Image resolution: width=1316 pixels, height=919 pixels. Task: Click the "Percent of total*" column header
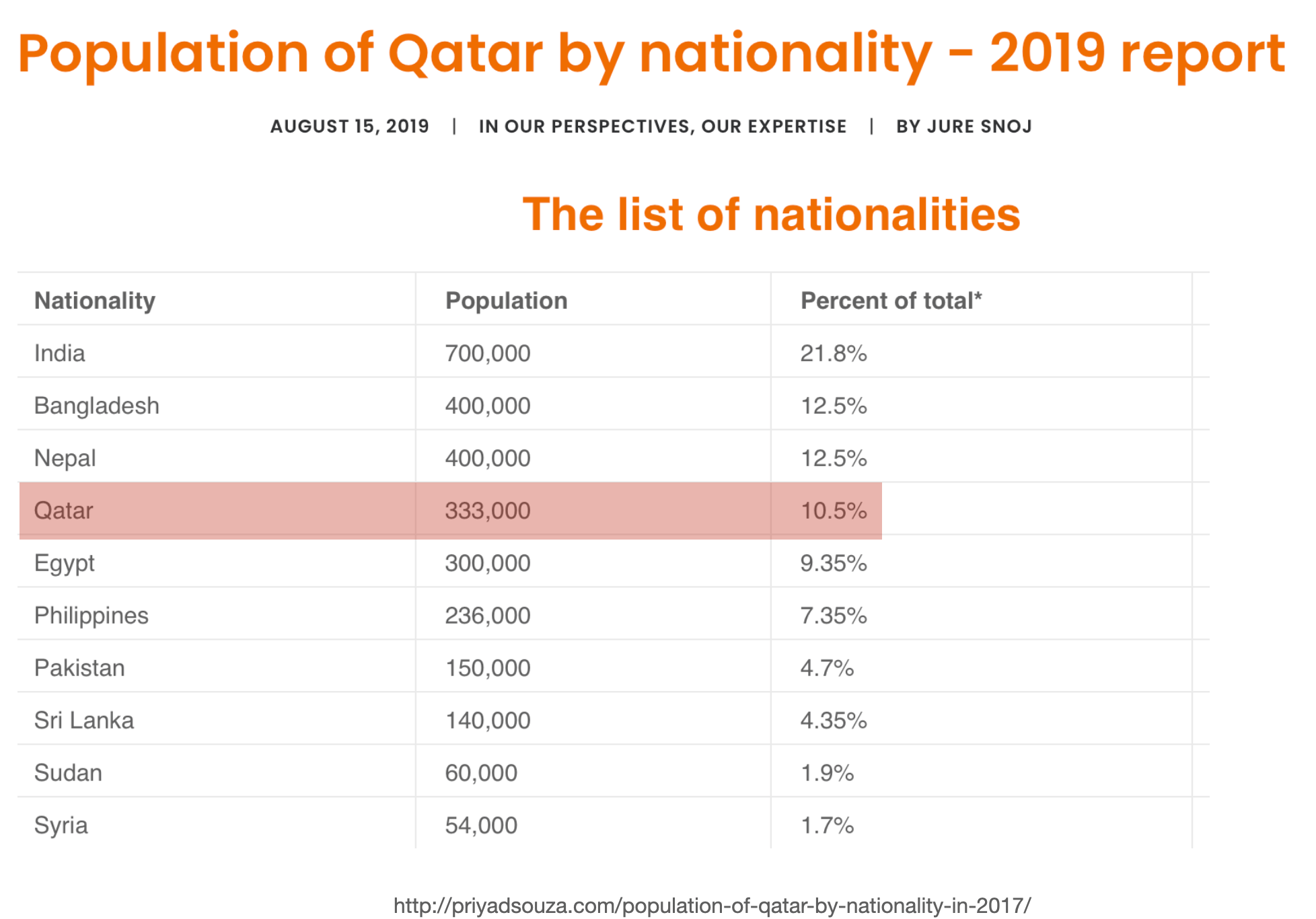[891, 301]
